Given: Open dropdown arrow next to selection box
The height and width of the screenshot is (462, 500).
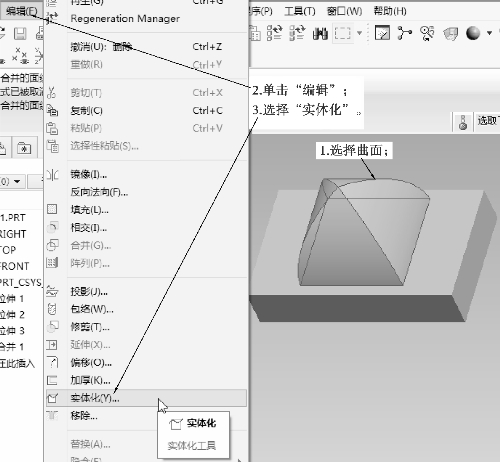Looking at the screenshot, I should [359, 33].
